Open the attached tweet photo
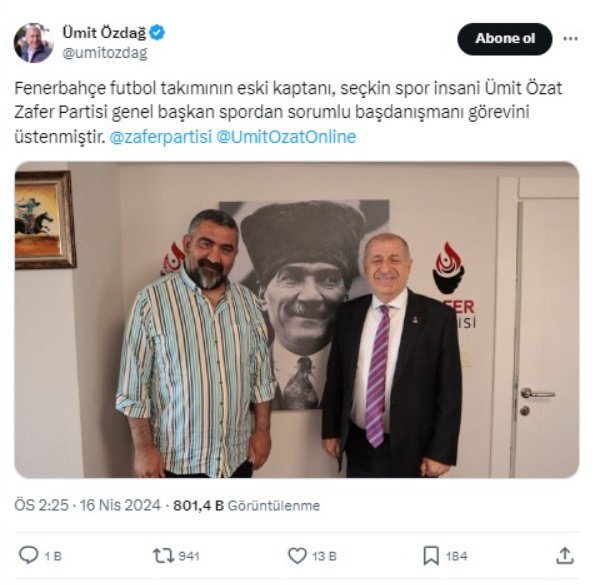The width and height of the screenshot is (596, 585). 297,320
